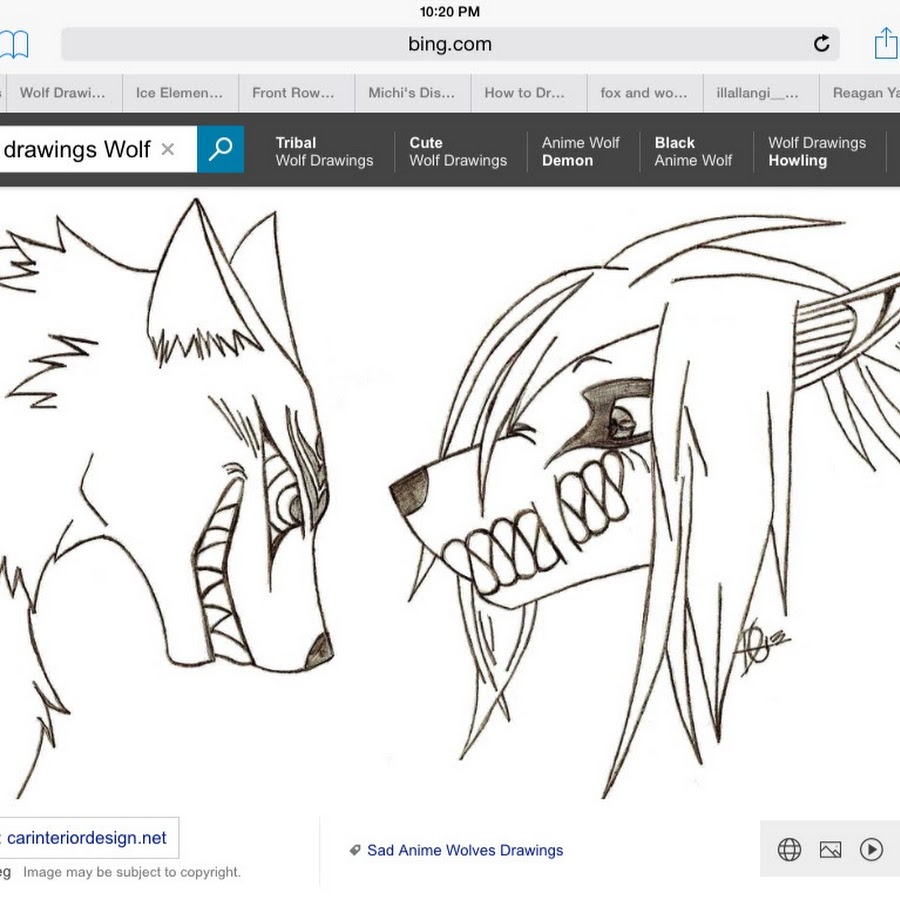Open the Black Anime Wolf suggestion
The height and width of the screenshot is (900, 900).
coord(693,151)
